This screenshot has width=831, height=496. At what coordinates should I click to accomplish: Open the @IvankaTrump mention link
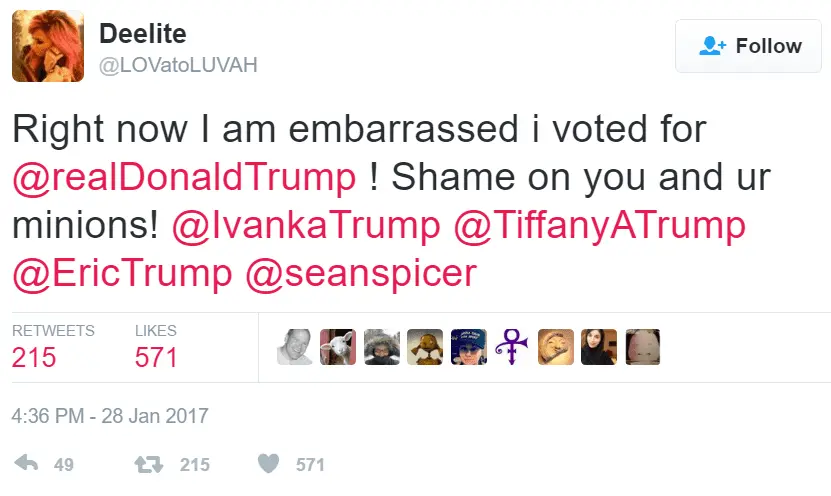coord(304,225)
